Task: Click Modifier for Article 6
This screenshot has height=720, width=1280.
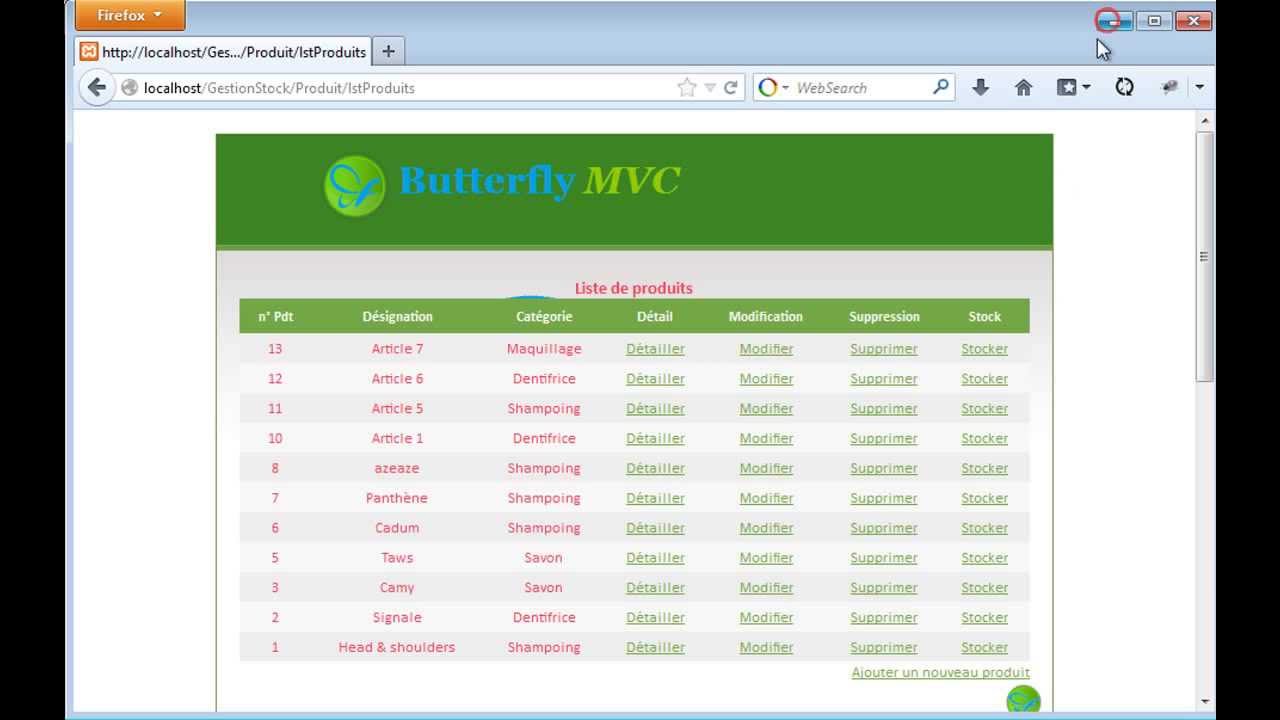Action: pos(766,378)
